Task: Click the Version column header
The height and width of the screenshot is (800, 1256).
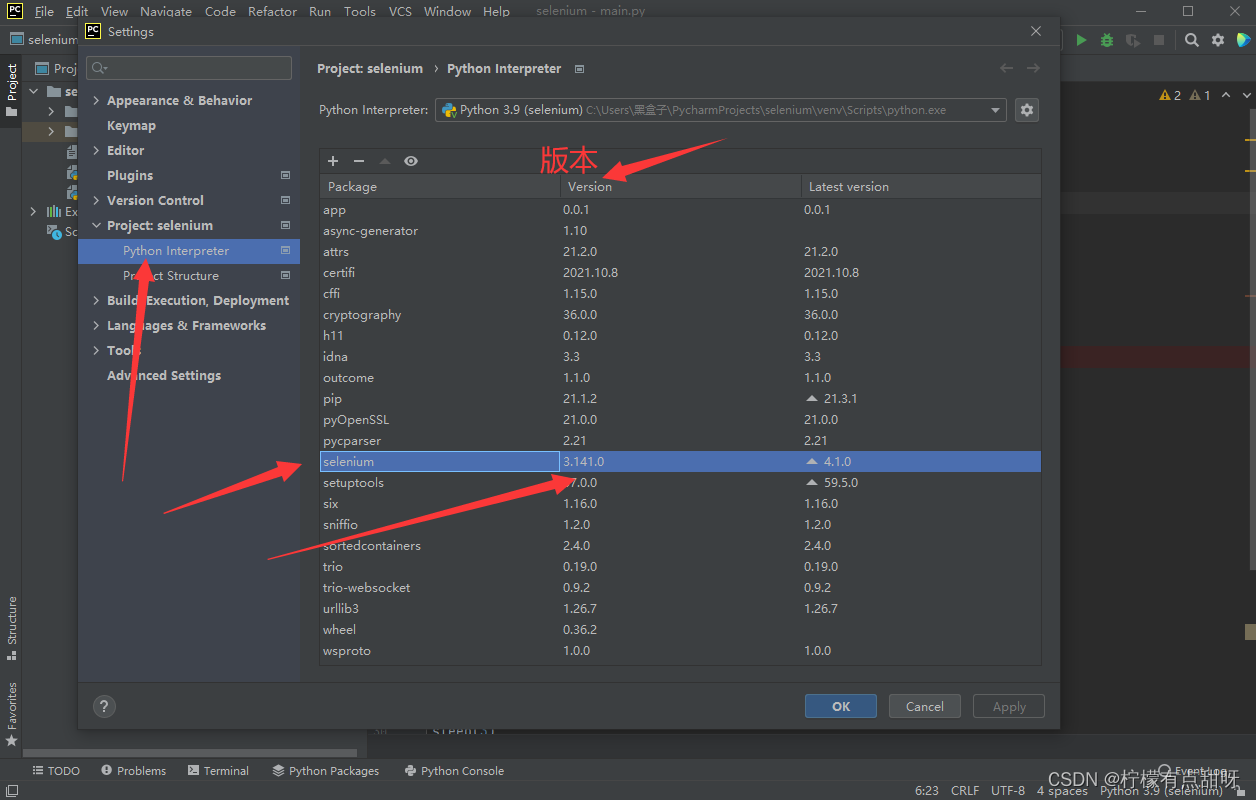Action: (681, 186)
